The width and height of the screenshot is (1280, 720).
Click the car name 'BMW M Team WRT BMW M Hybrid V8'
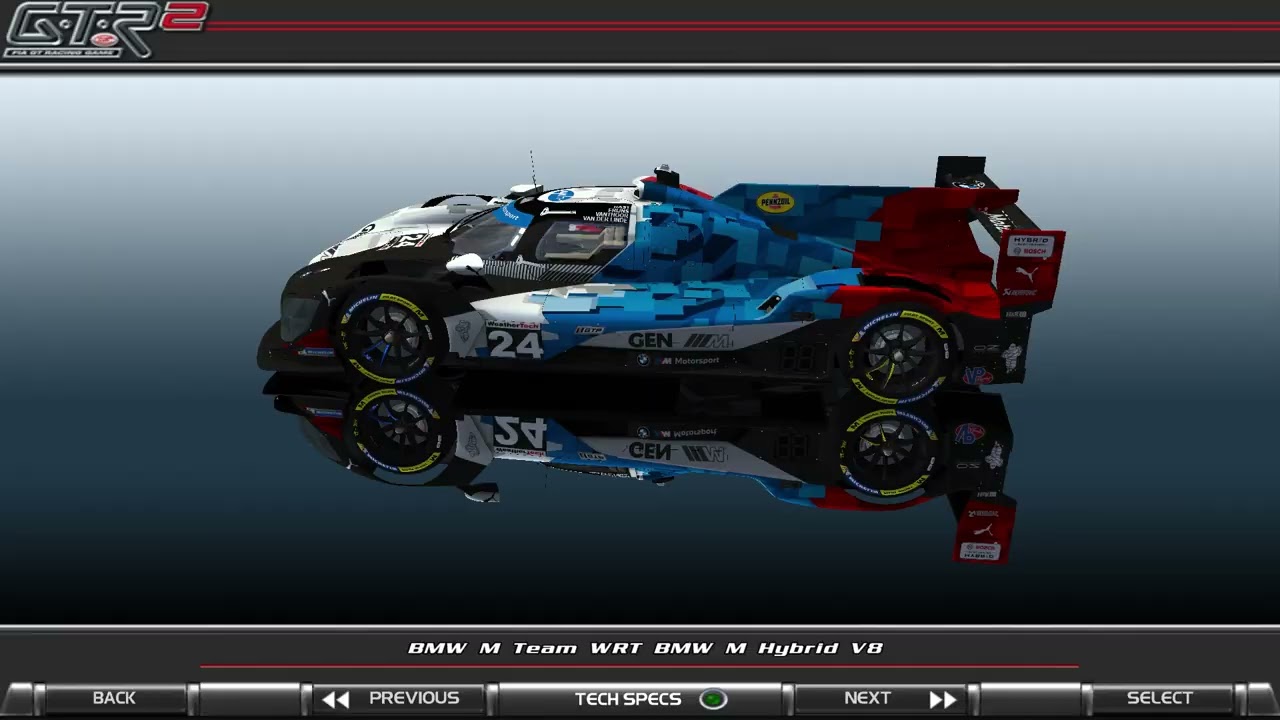[x=645, y=648]
